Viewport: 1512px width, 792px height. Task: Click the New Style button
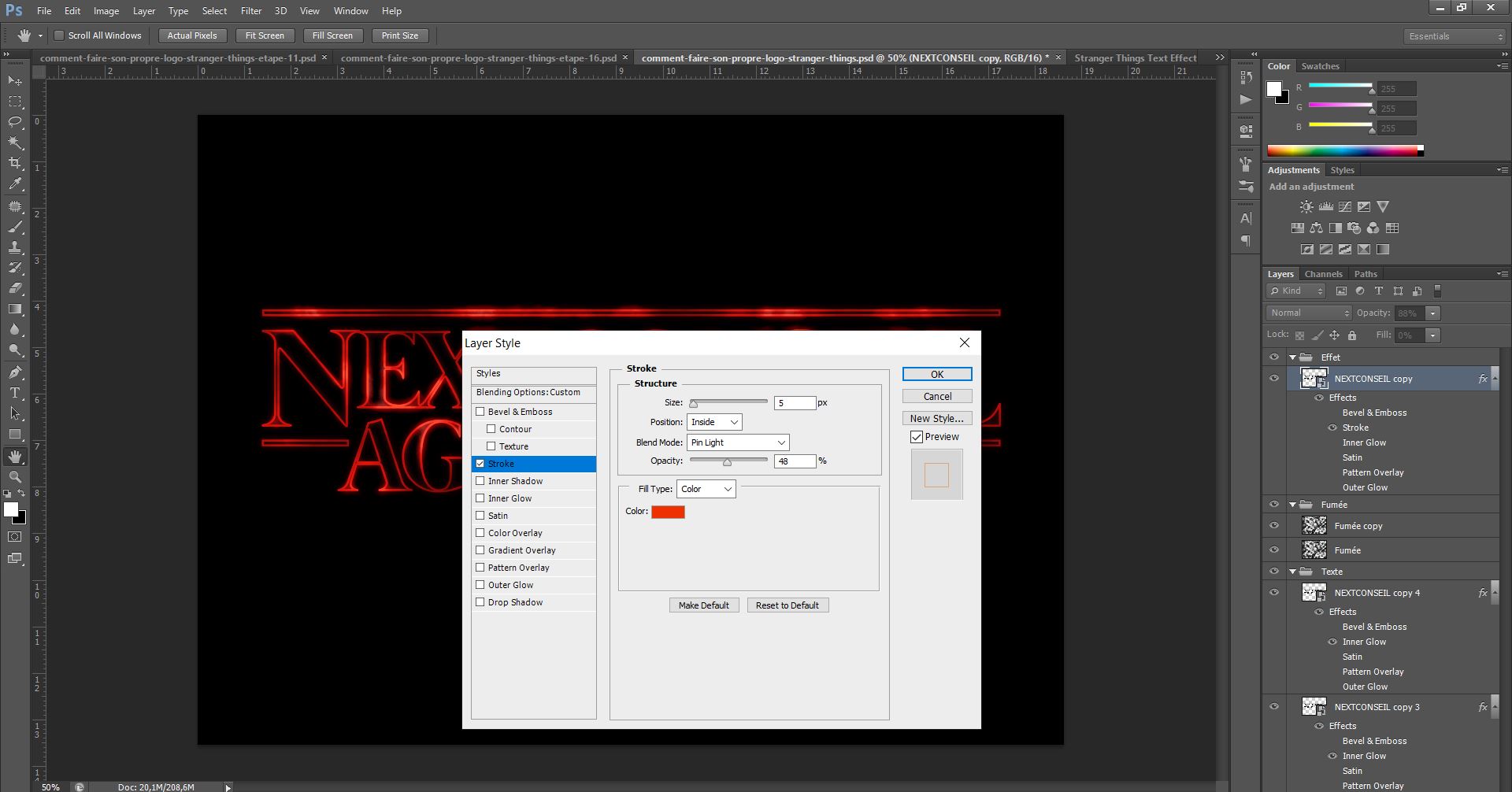[937, 419]
